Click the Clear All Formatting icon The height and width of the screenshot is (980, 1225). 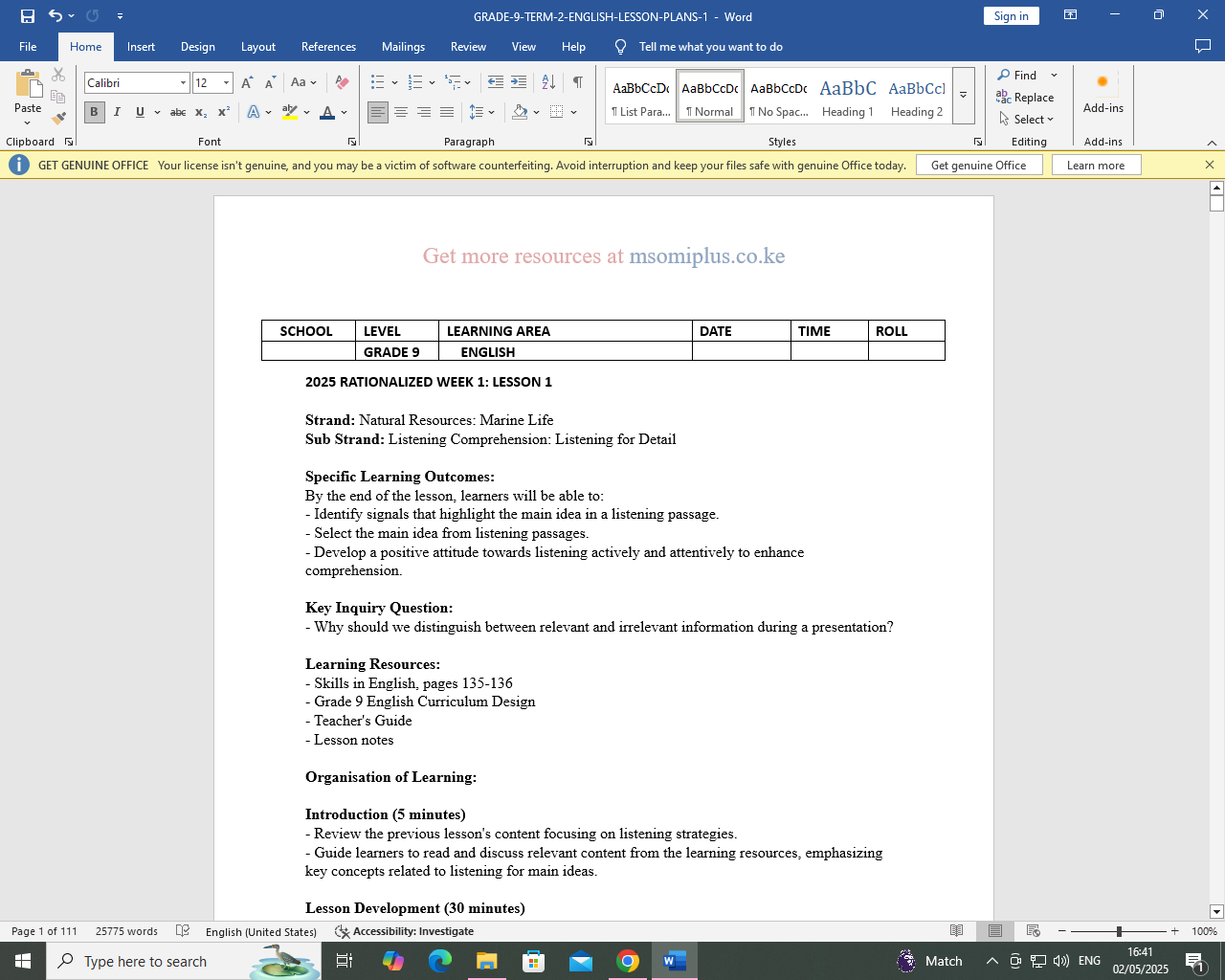coord(342,83)
